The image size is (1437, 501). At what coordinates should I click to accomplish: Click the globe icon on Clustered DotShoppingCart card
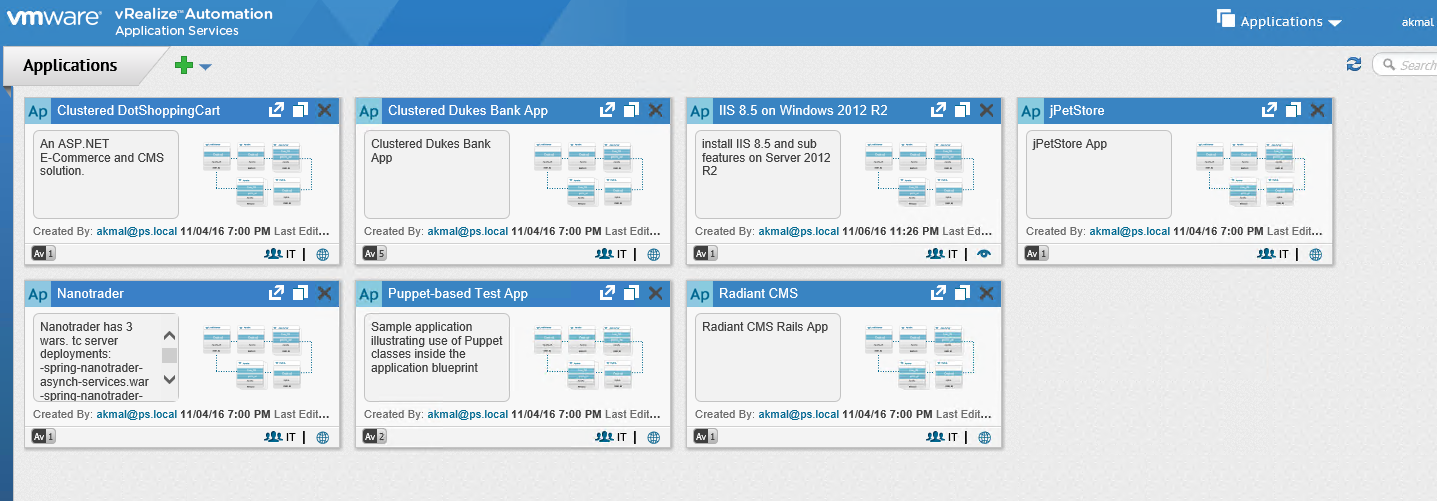(322, 255)
